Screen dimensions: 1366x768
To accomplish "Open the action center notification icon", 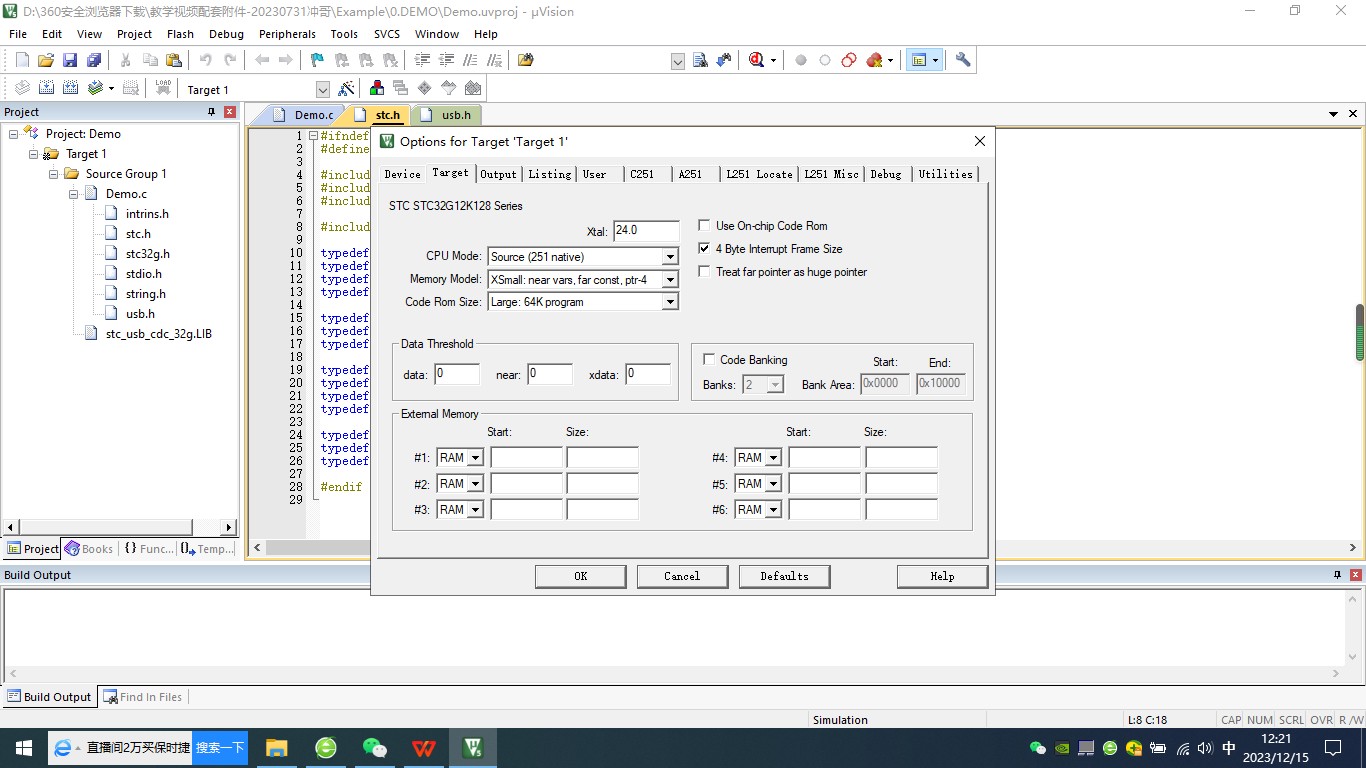I will tap(1333, 747).
